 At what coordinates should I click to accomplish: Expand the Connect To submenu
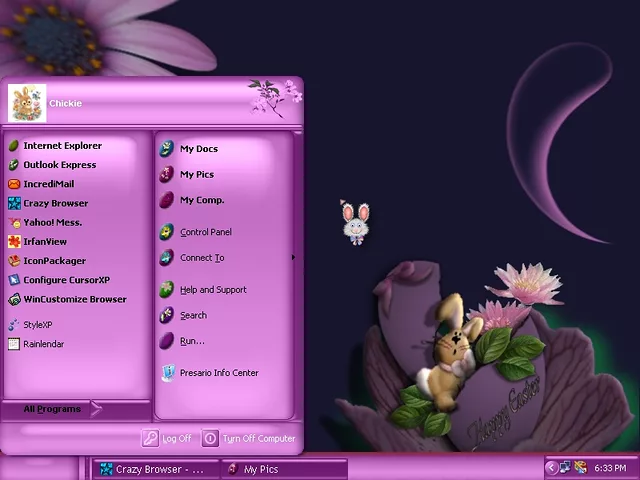(202, 258)
